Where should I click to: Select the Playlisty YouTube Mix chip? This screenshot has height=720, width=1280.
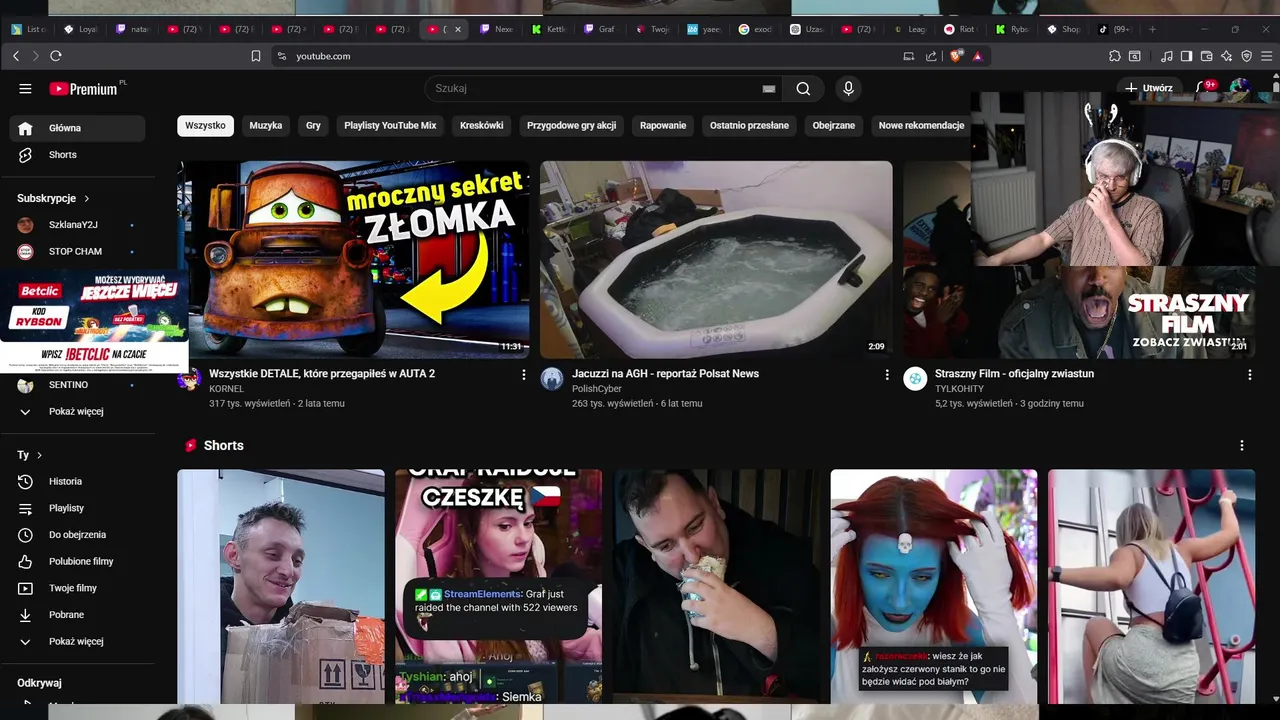click(390, 125)
